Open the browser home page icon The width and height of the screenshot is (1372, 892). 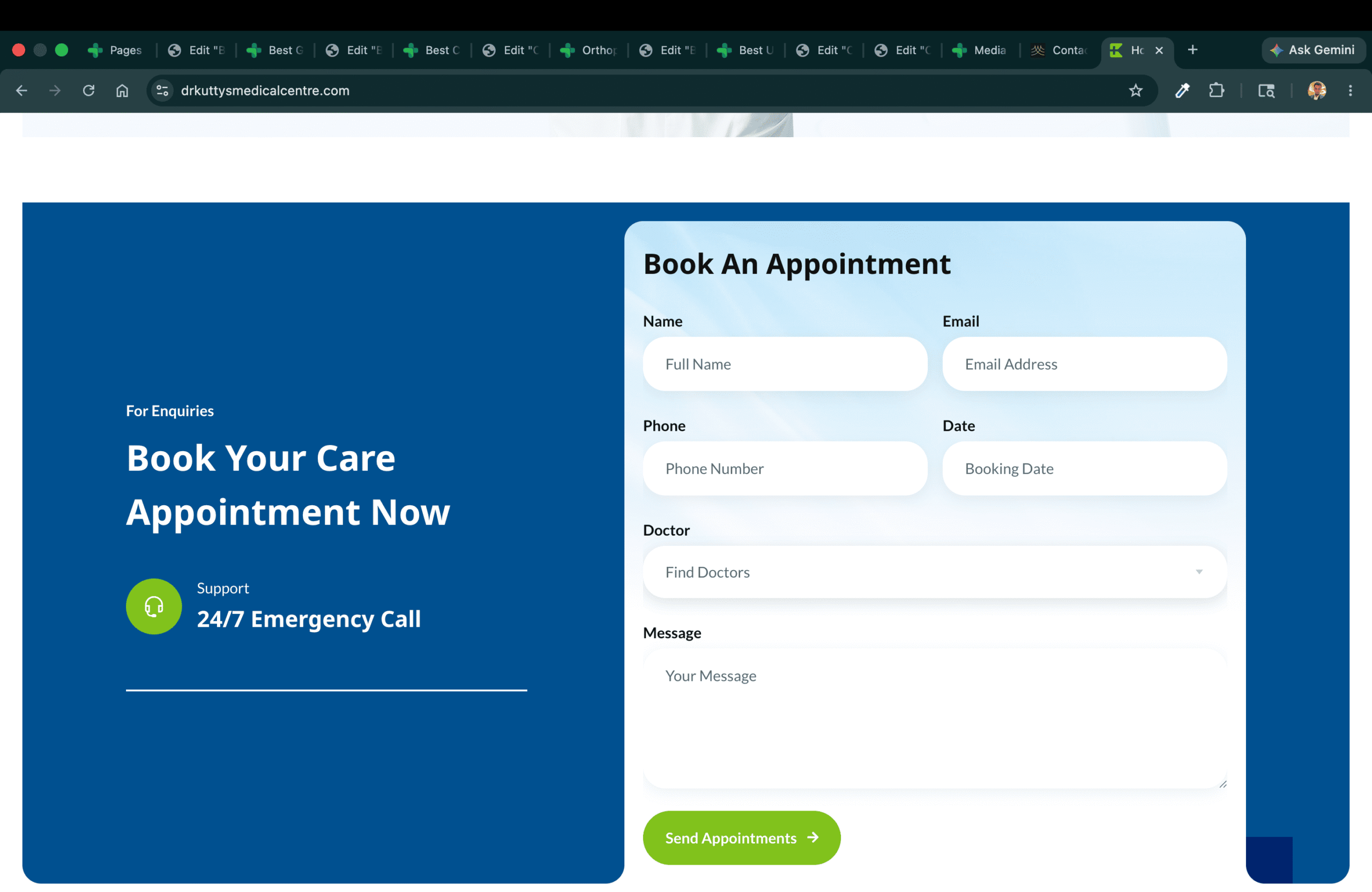point(122,91)
